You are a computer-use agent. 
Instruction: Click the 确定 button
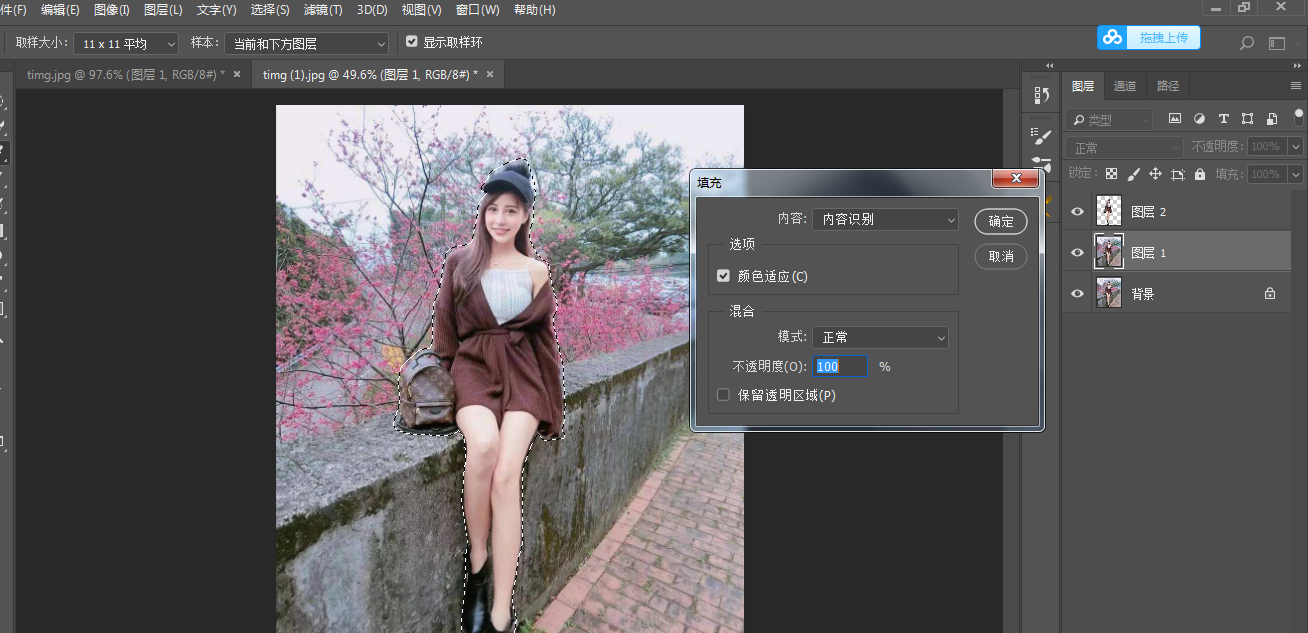click(x=1000, y=222)
